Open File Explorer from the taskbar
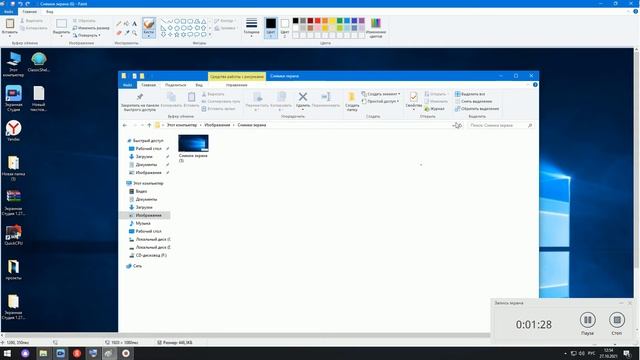Image resolution: width=640 pixels, height=360 pixels. pos(43,353)
